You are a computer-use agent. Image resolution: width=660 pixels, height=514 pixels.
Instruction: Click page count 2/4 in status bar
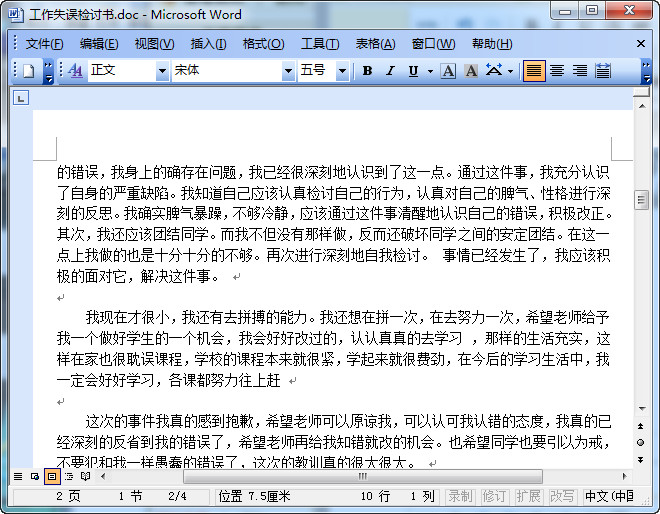(177, 496)
